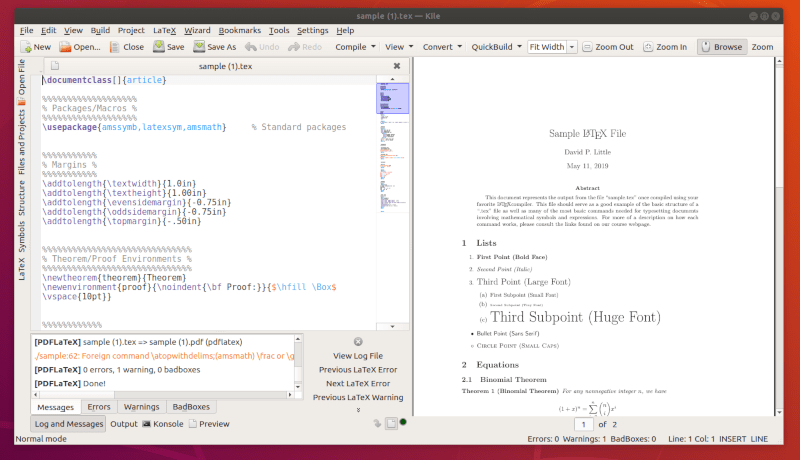Open Files and Projects sidebar panel
Viewport: 800px width, 460px height.
pos(21,142)
